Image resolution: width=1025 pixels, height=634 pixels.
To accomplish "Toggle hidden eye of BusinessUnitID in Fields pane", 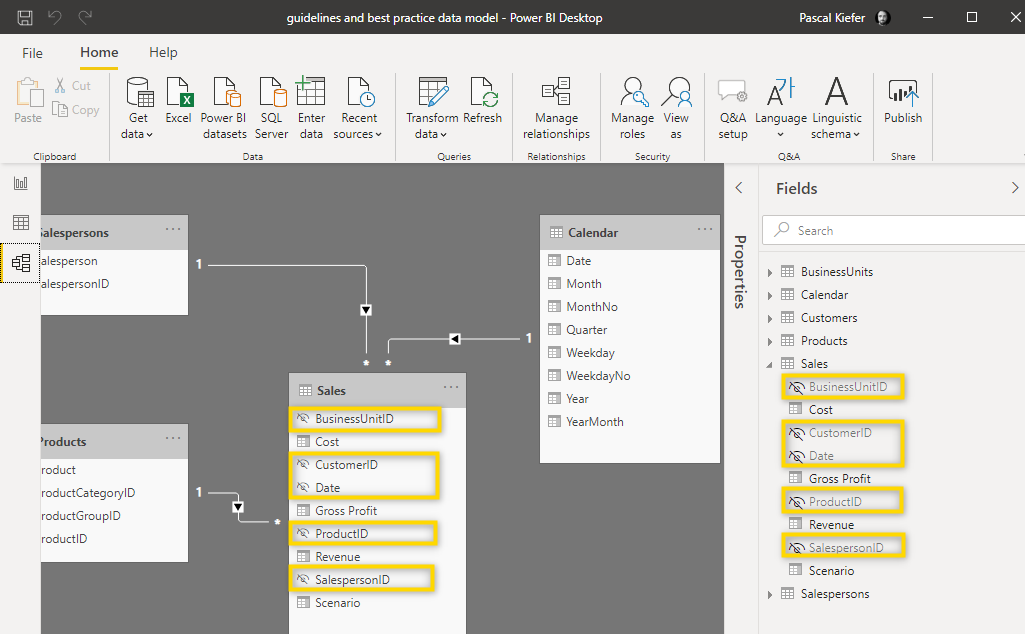I will coord(796,387).
